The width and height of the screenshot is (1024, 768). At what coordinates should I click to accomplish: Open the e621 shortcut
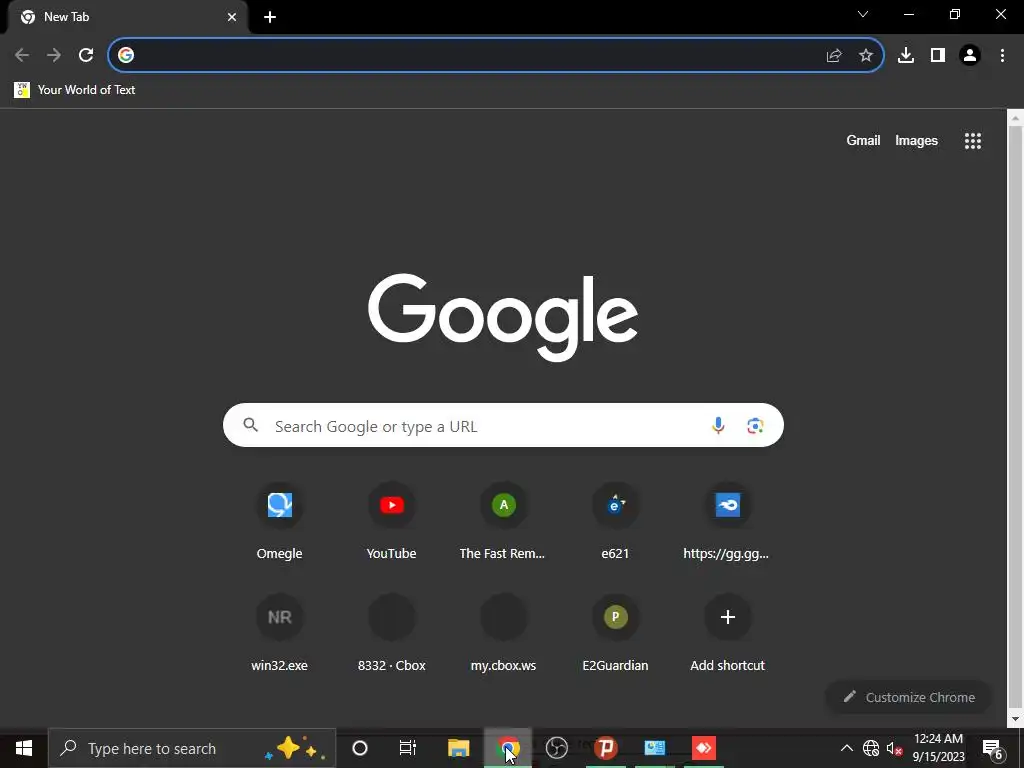tap(615, 522)
